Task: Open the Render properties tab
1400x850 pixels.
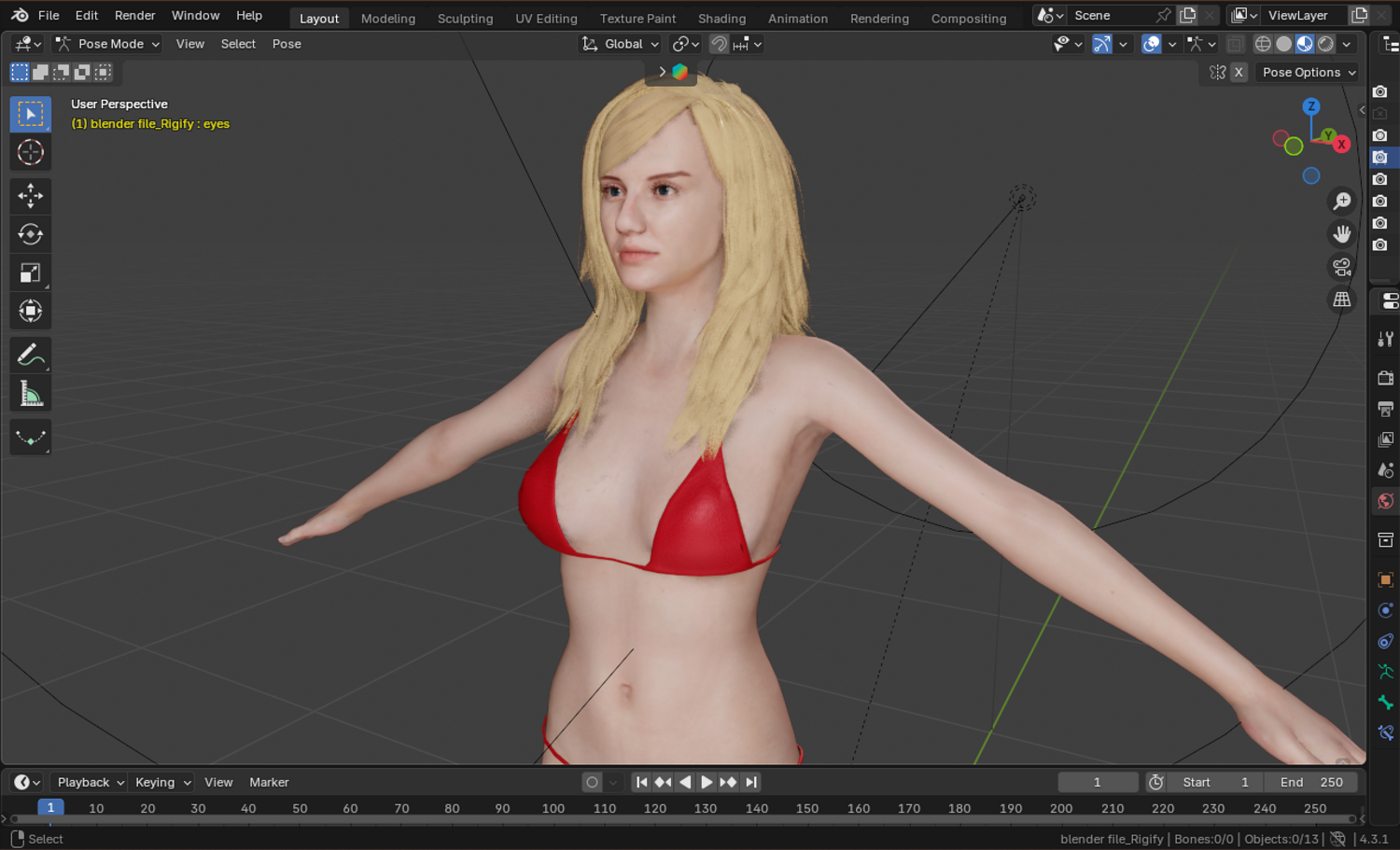Action: pyautogui.click(x=1386, y=378)
